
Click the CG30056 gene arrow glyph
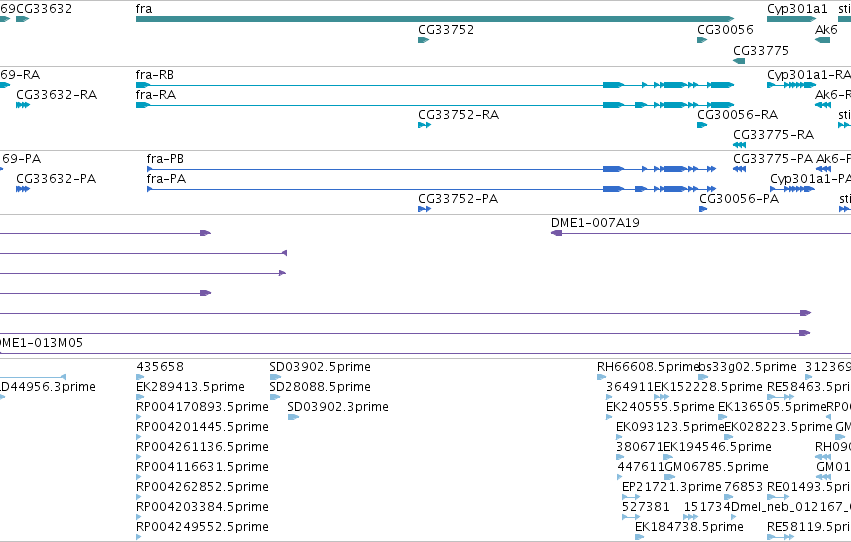tap(702, 40)
